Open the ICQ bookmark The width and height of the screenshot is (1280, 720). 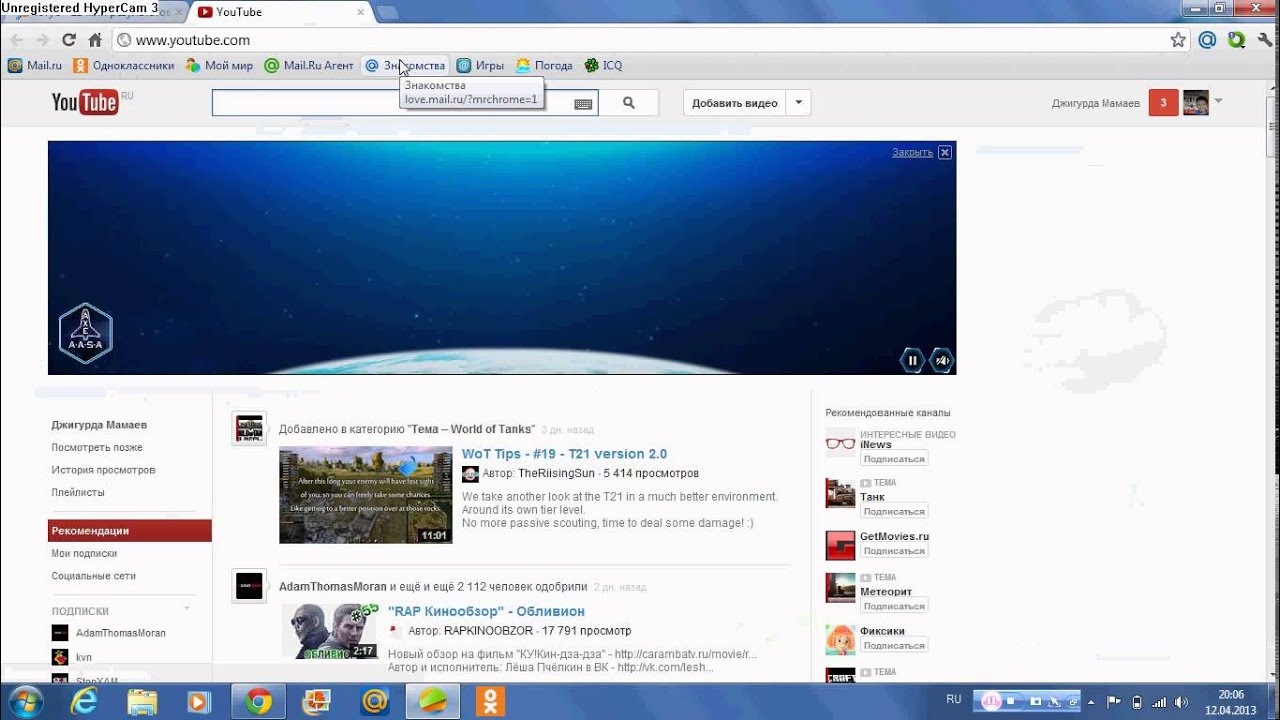click(x=604, y=66)
